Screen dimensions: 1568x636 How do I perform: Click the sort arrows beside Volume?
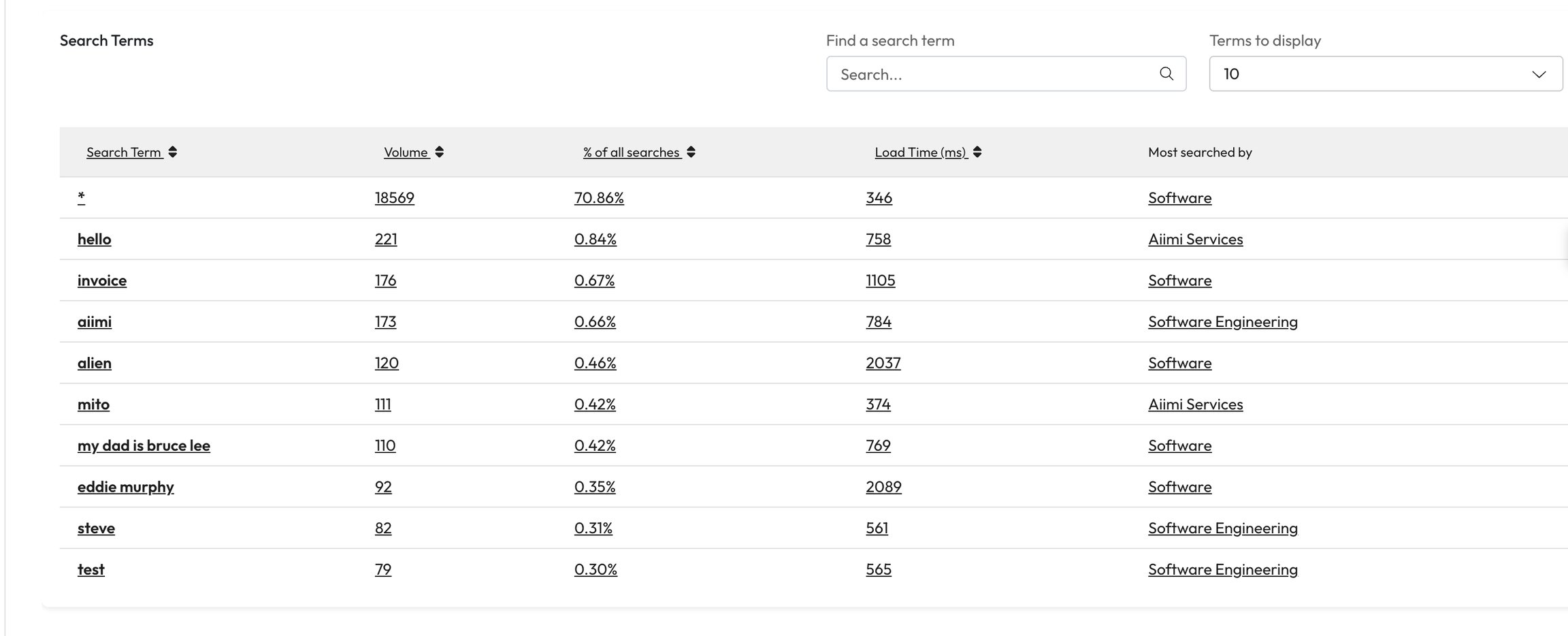(440, 152)
